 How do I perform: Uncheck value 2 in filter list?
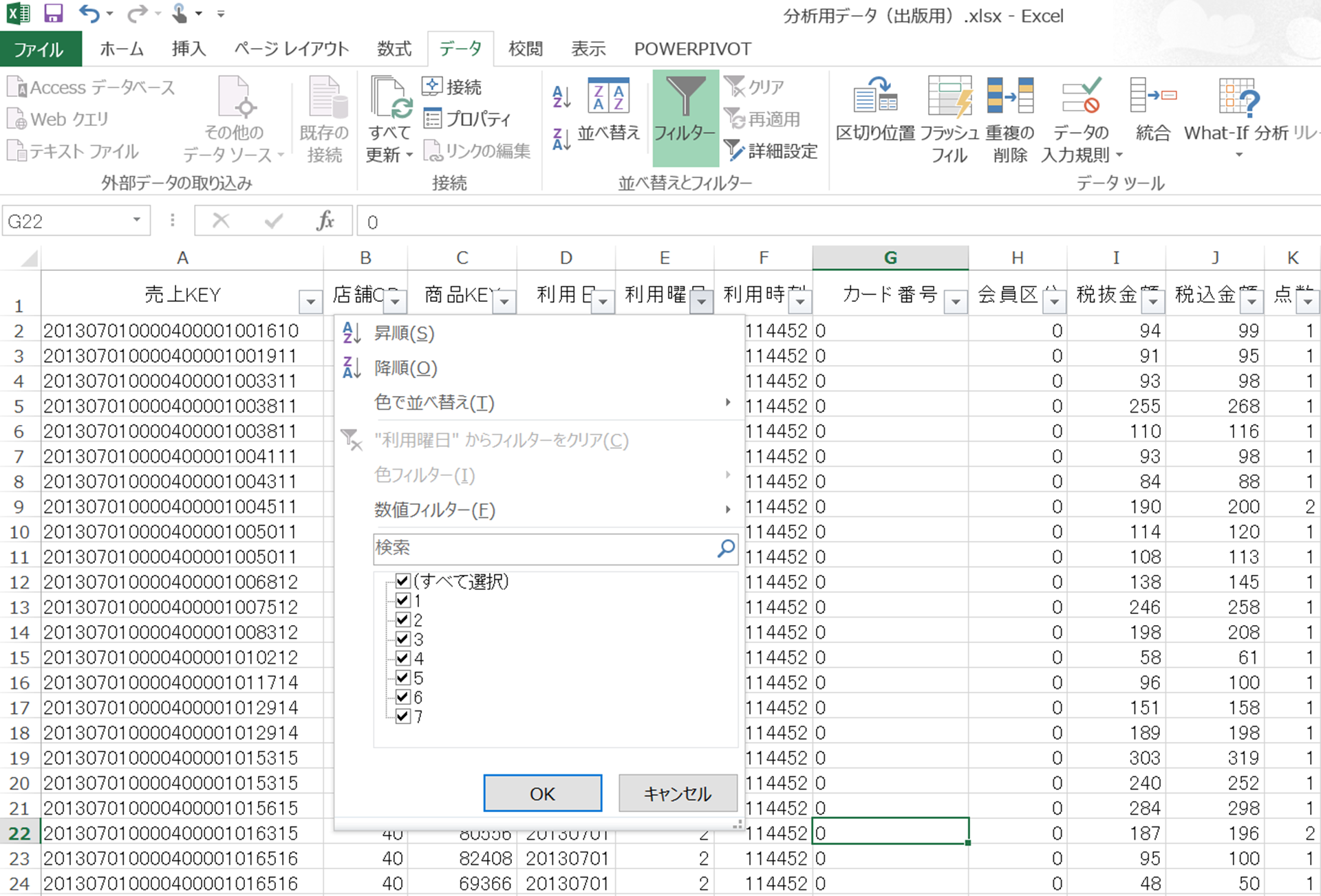tap(403, 620)
